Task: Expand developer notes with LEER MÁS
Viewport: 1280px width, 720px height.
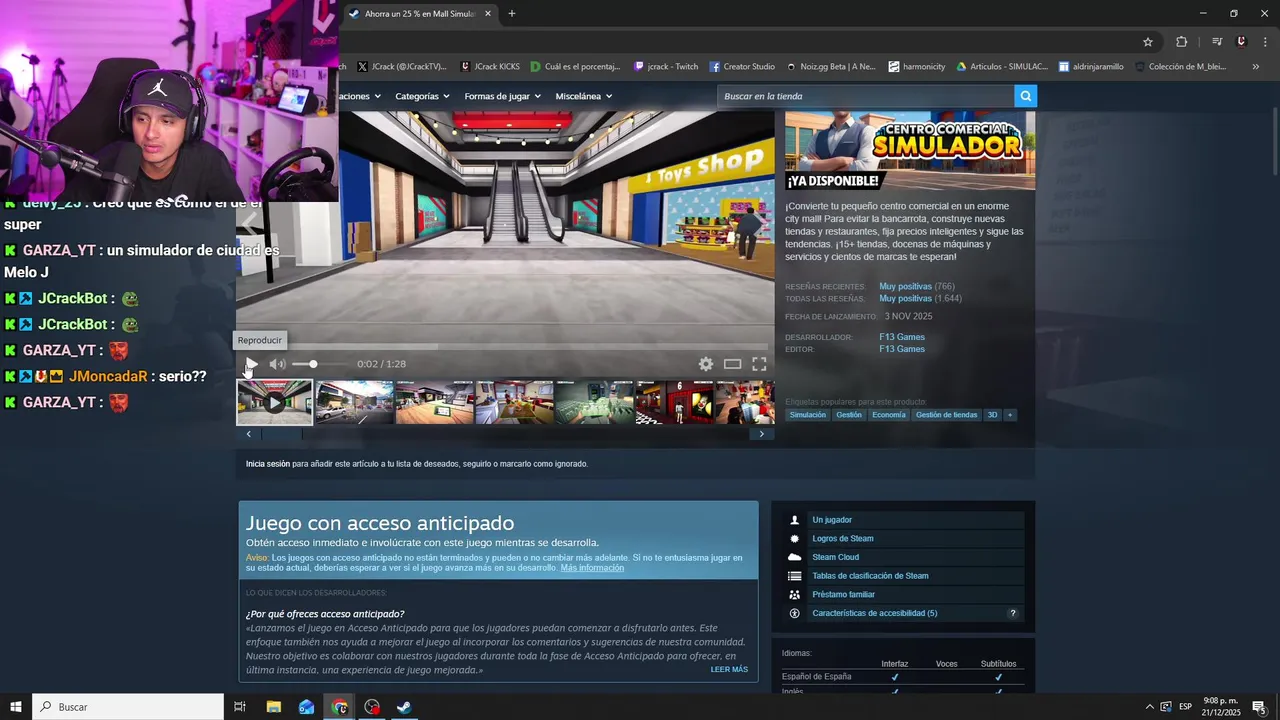Action: 729,670
